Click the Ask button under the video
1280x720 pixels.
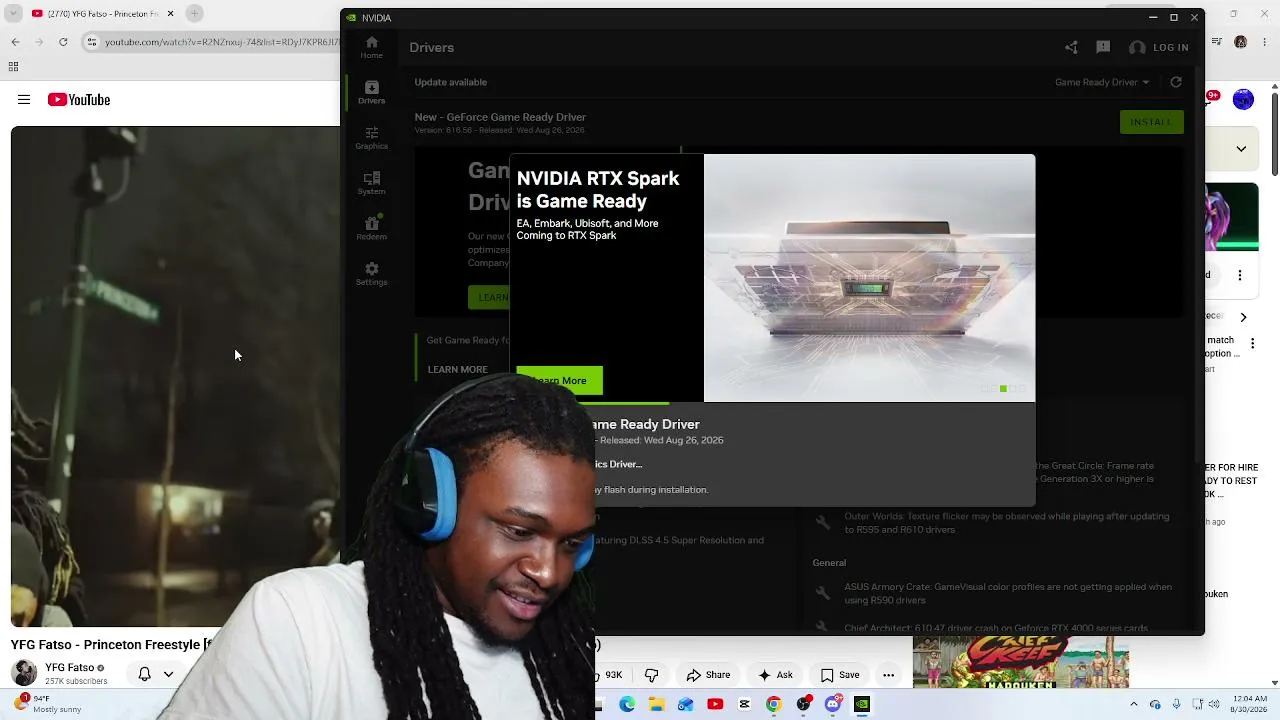coord(776,675)
